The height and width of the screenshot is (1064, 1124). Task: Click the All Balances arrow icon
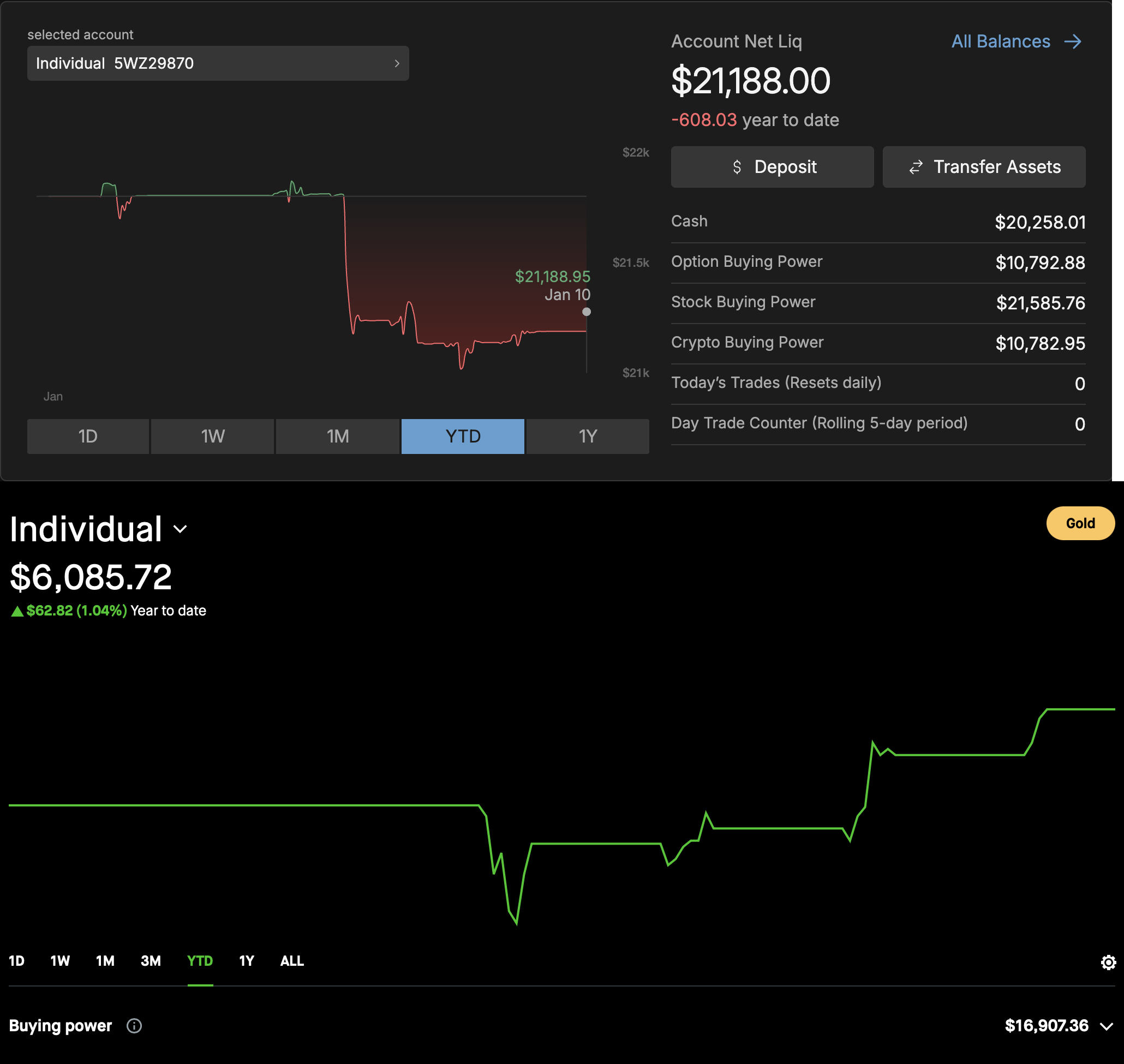pos(1072,41)
